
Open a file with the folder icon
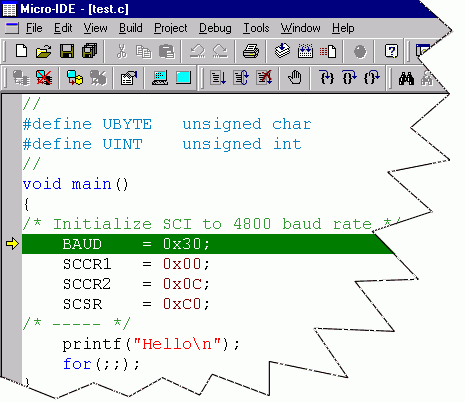pyautogui.click(x=44, y=51)
